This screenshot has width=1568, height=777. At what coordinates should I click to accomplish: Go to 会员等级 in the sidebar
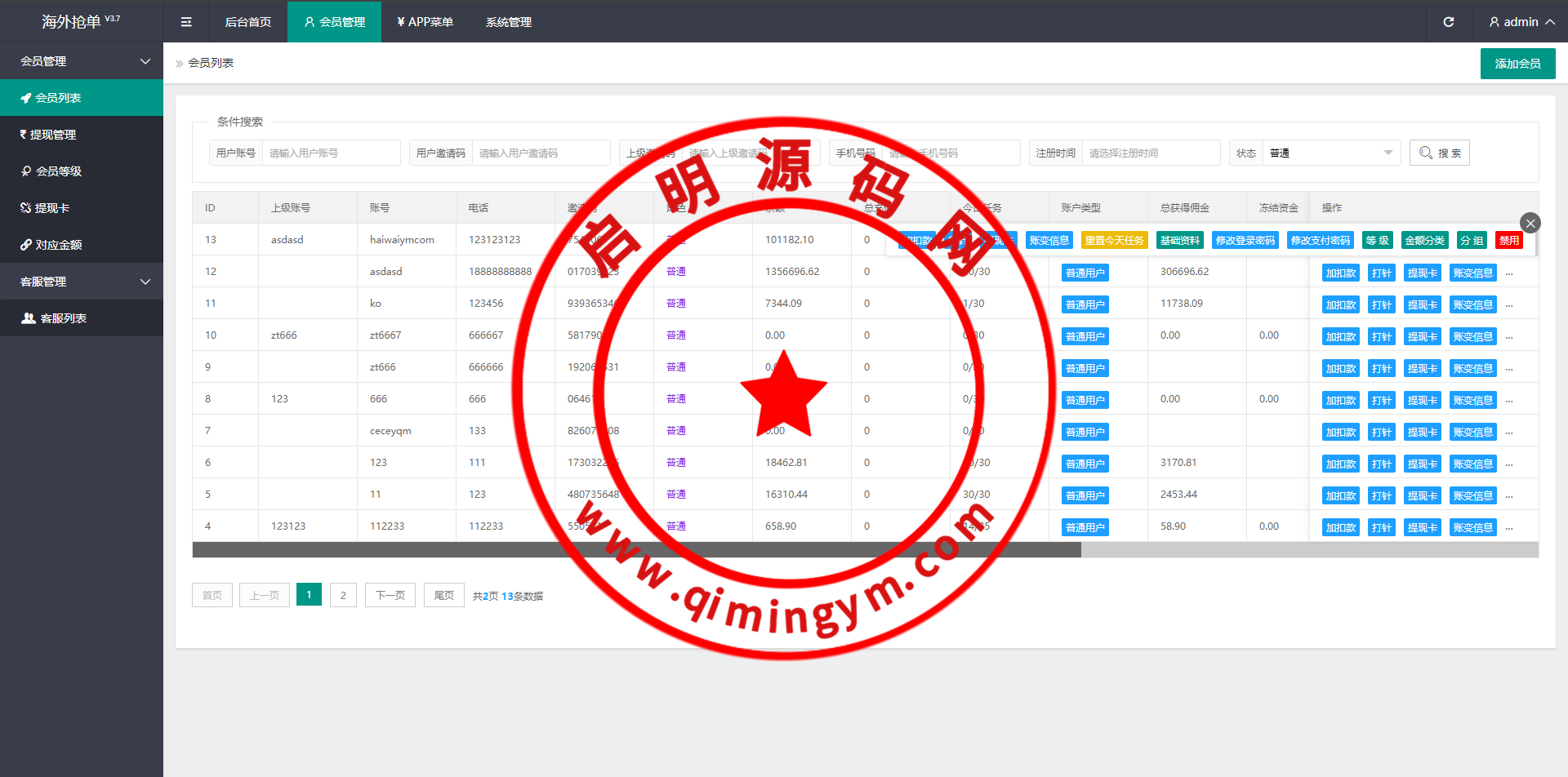82,171
